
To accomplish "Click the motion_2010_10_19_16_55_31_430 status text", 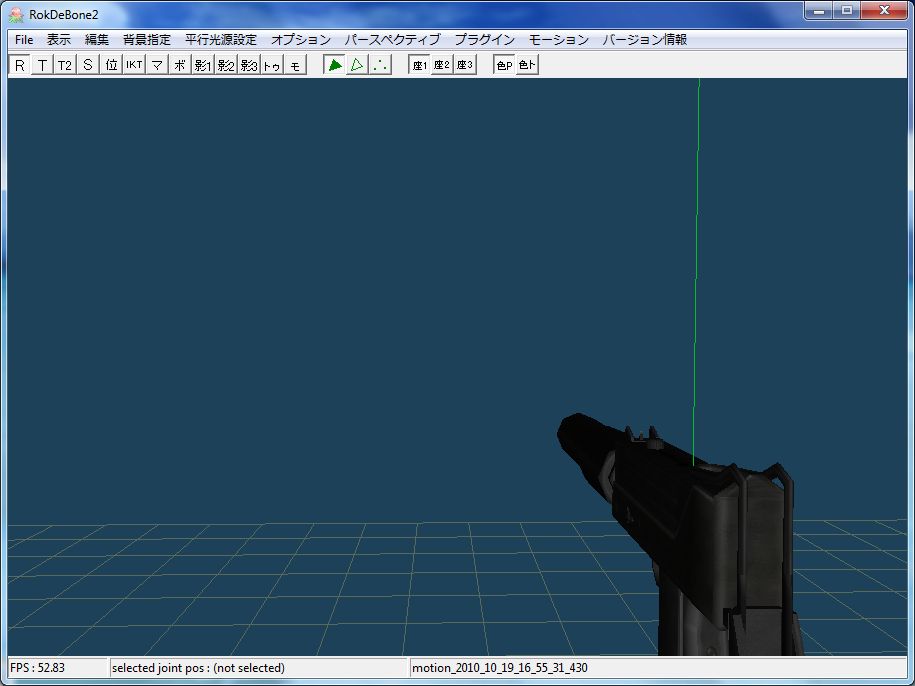I will tap(500, 668).
